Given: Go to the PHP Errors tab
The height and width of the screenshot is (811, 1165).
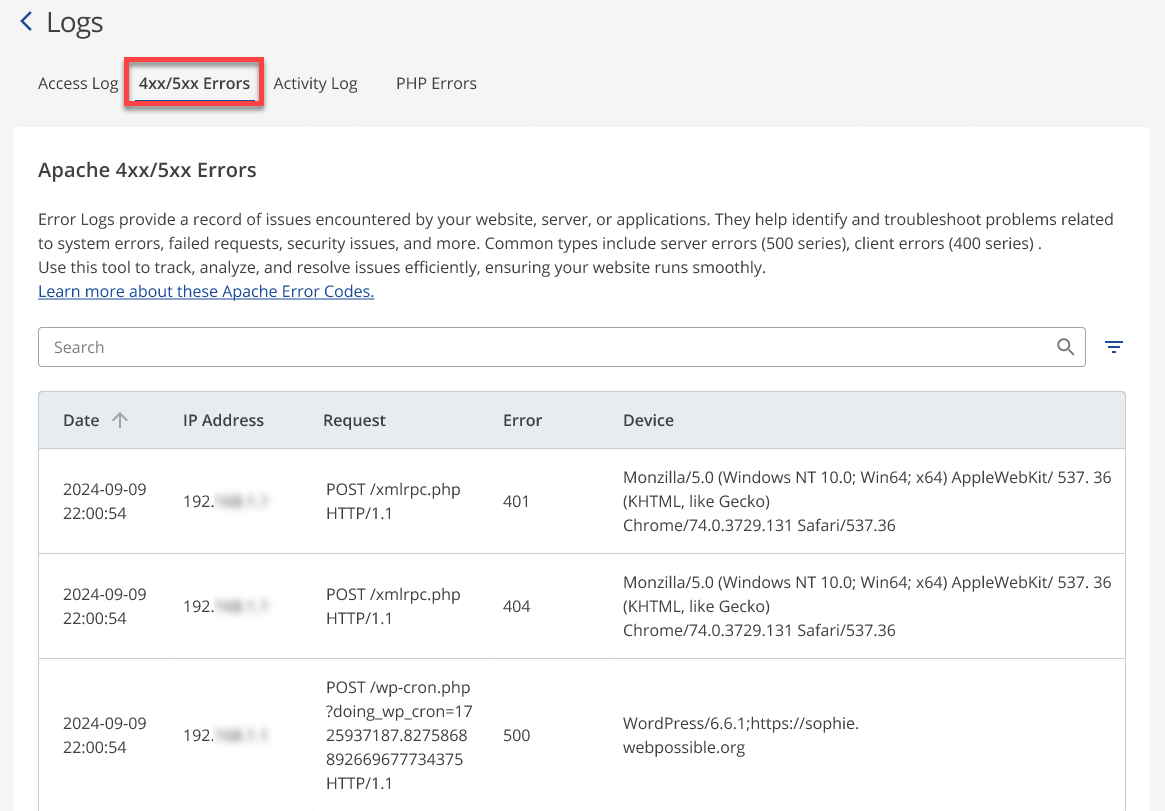Looking at the screenshot, I should pyautogui.click(x=436, y=83).
